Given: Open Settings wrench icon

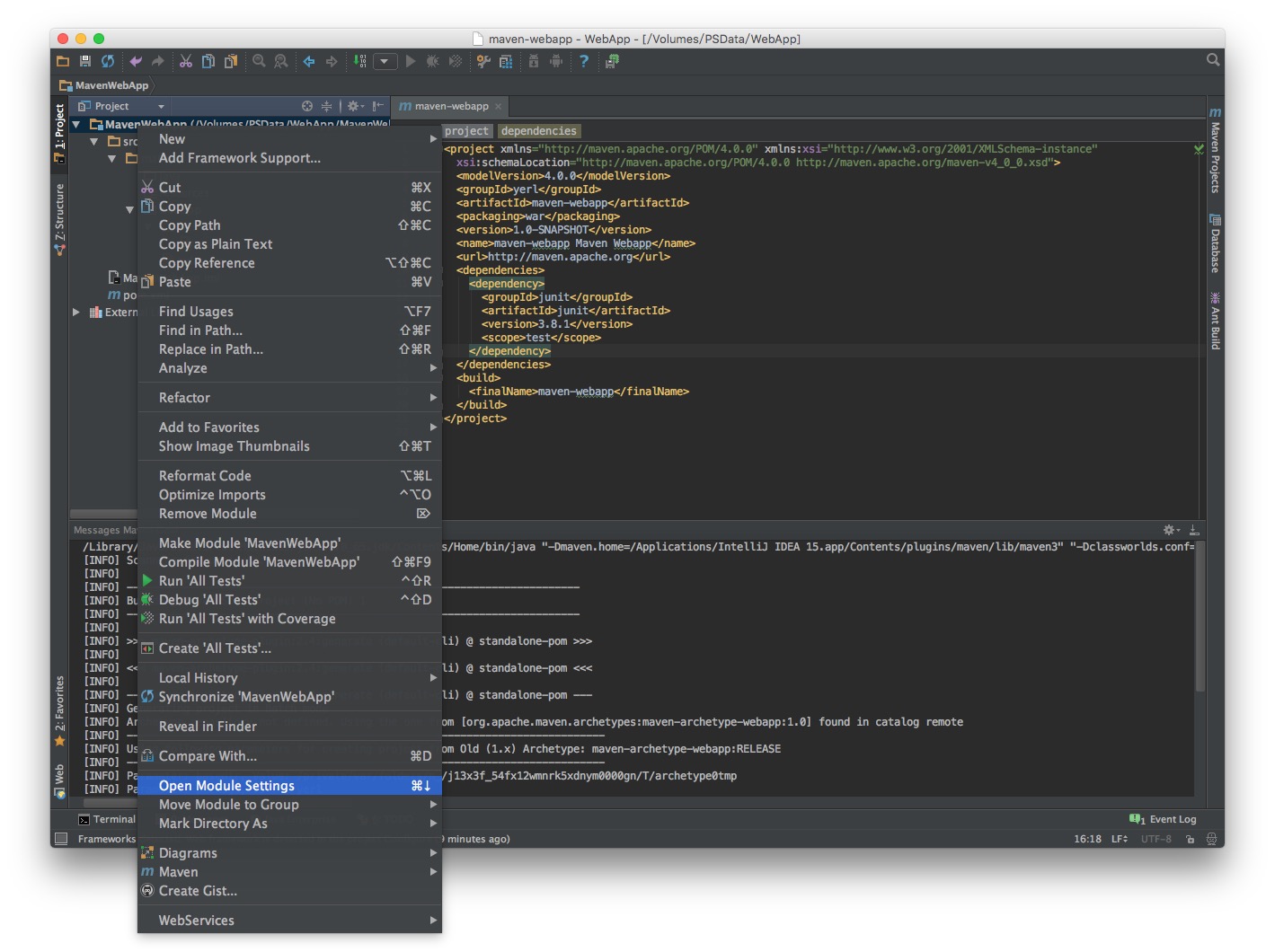Looking at the screenshot, I should (483, 61).
